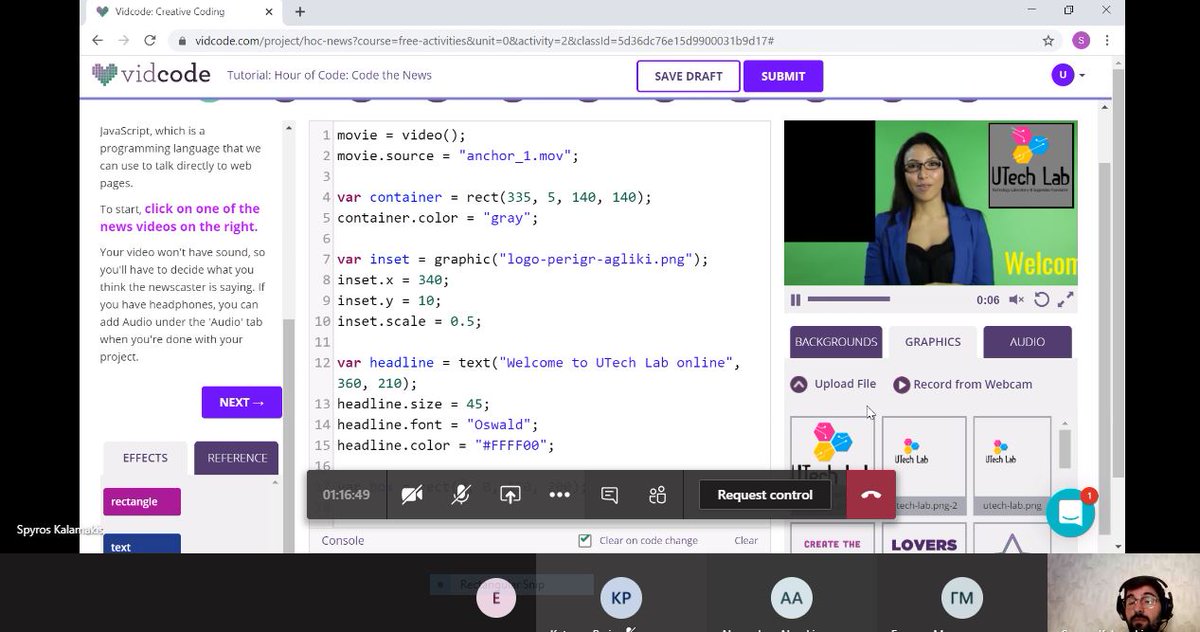Screen dimensions: 1200x632
Task: Select the utech-lab.png-2 graphic thumbnail
Action: (924, 465)
